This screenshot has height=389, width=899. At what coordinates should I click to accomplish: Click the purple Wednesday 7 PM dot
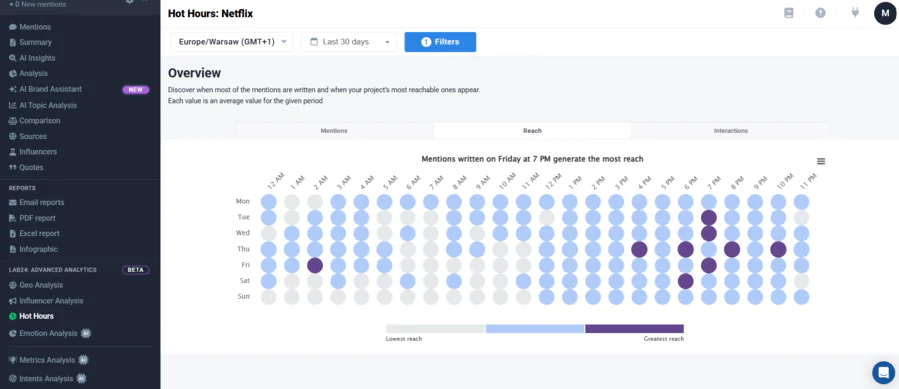click(x=709, y=234)
